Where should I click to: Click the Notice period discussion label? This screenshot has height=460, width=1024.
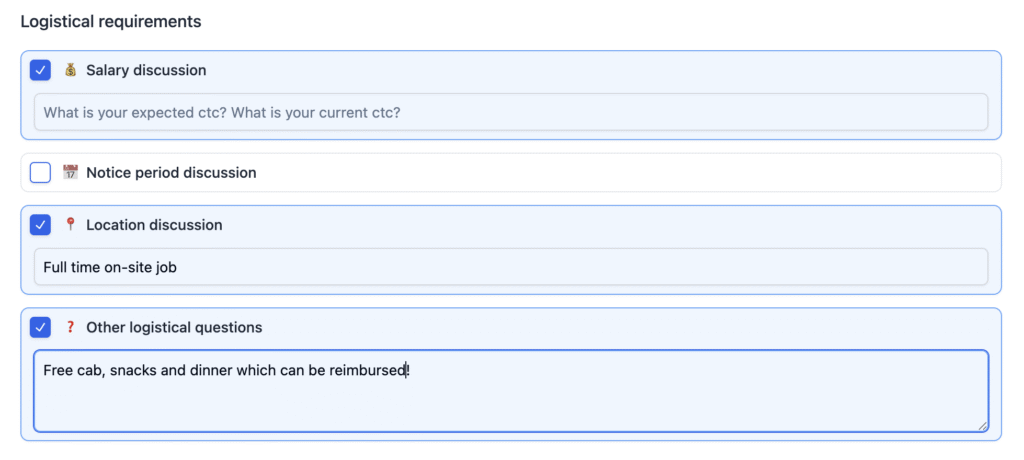click(x=171, y=172)
